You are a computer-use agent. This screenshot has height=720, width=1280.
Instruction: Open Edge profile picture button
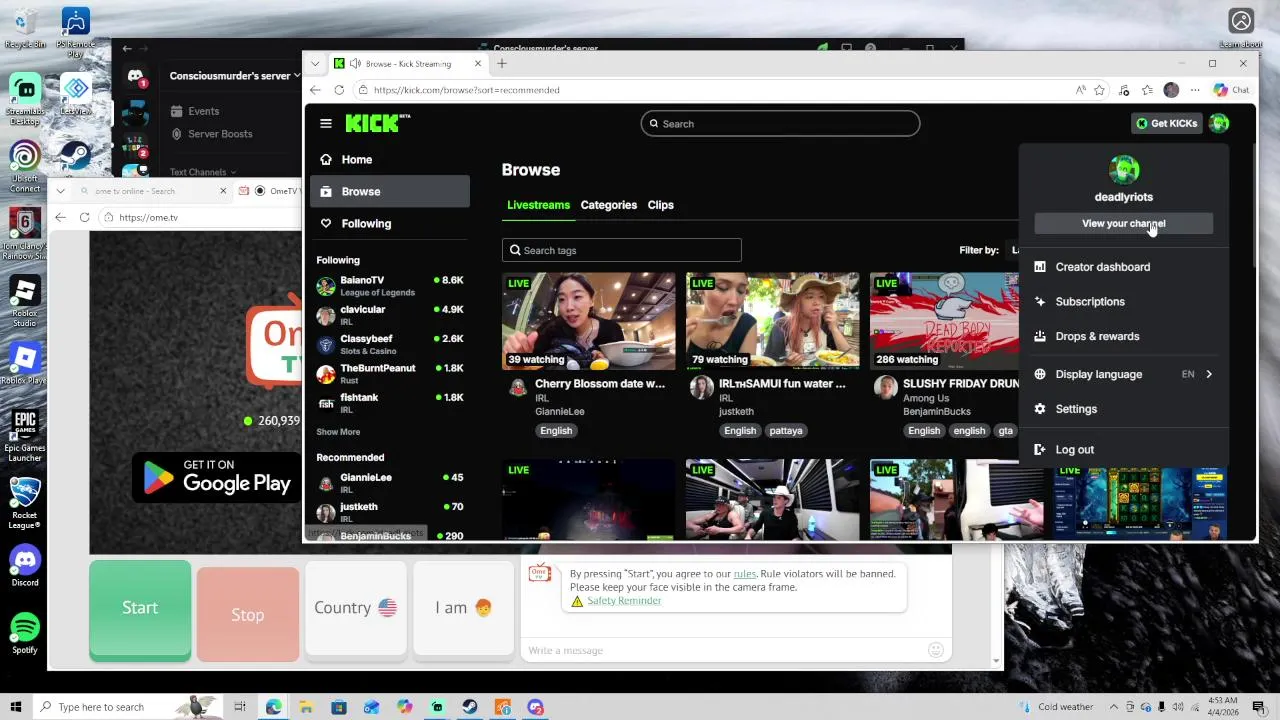pyautogui.click(x=1171, y=90)
